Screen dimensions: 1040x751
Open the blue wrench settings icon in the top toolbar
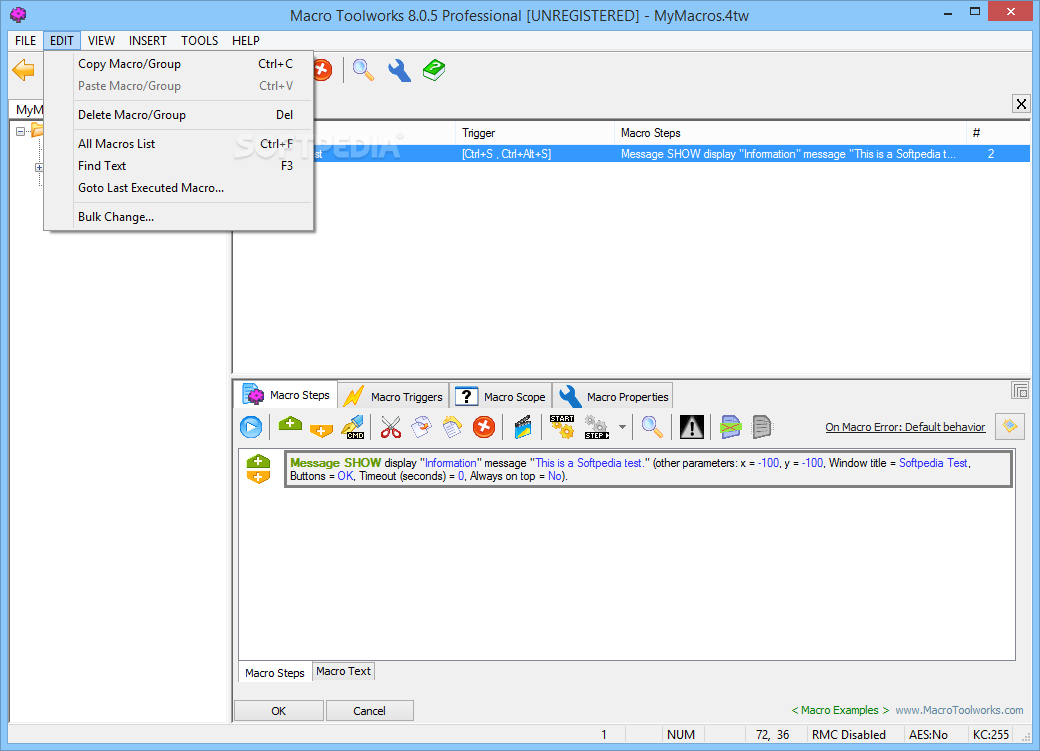click(399, 70)
